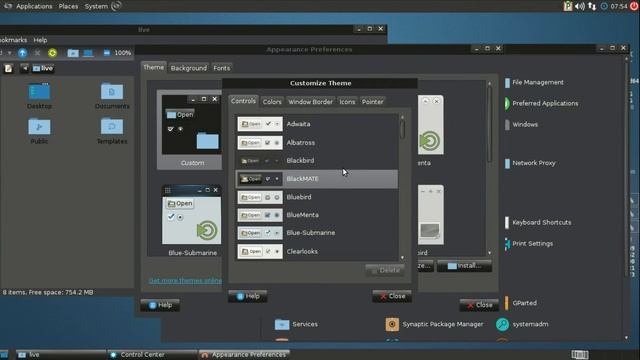The height and width of the screenshot is (360, 640).
Task: Click the clock showing 07:54
Action: 619,6
